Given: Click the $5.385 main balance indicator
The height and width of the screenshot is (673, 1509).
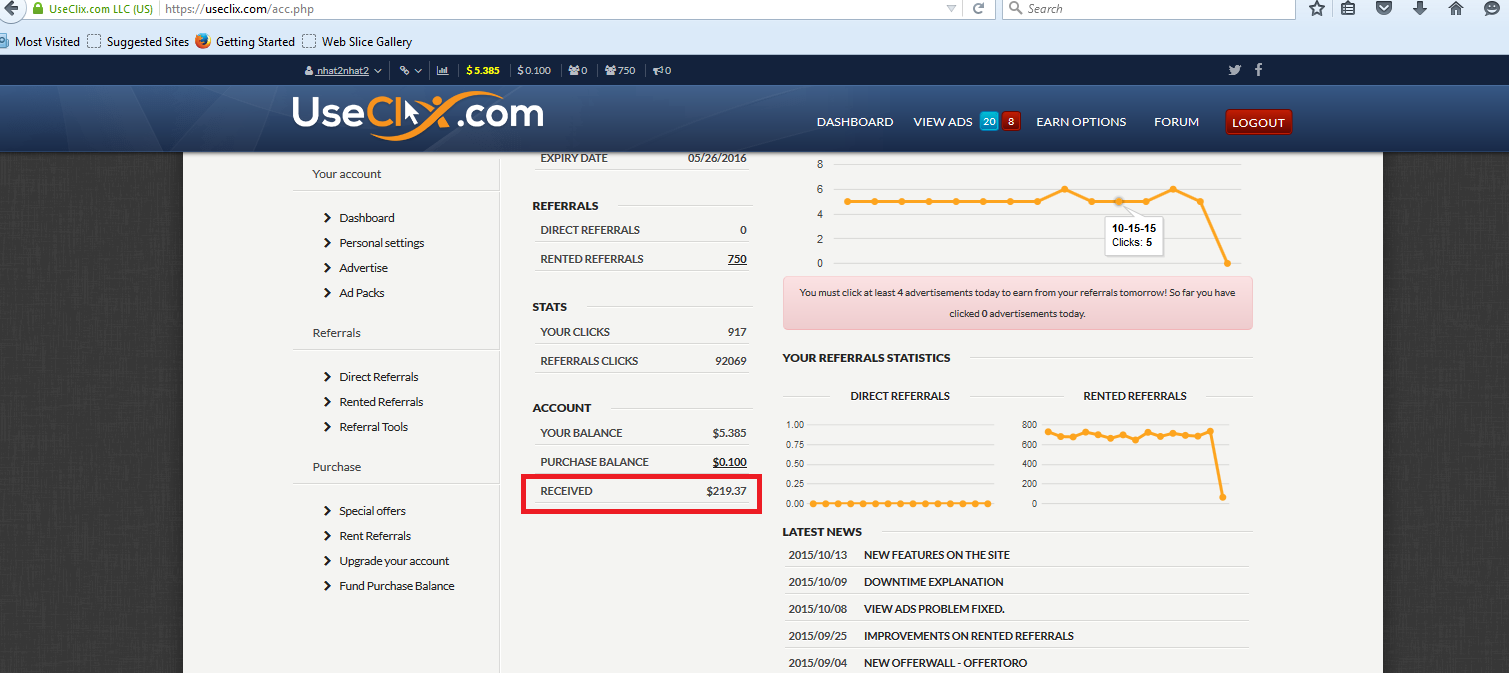Looking at the screenshot, I should [x=482, y=71].
